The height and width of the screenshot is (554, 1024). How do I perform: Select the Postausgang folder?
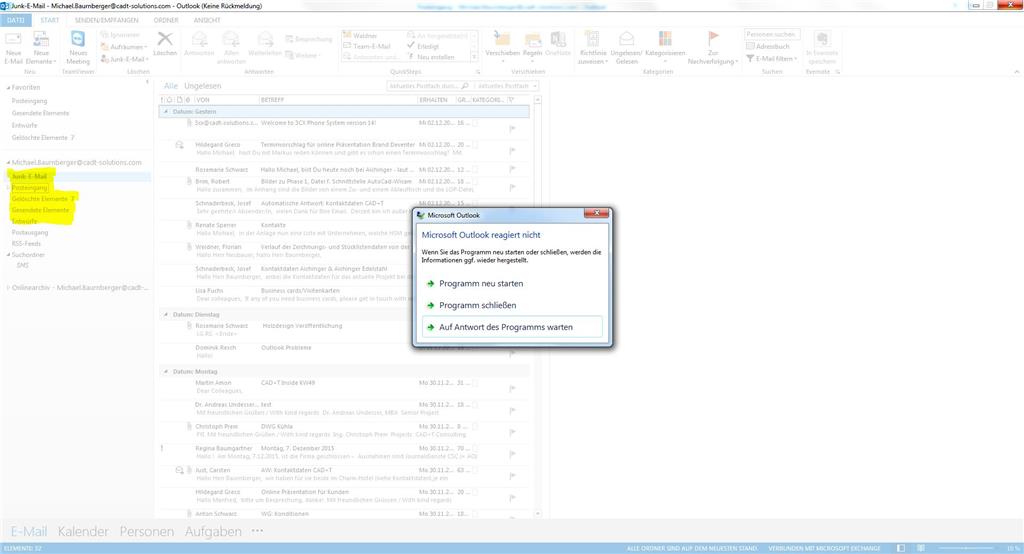click(x=30, y=233)
